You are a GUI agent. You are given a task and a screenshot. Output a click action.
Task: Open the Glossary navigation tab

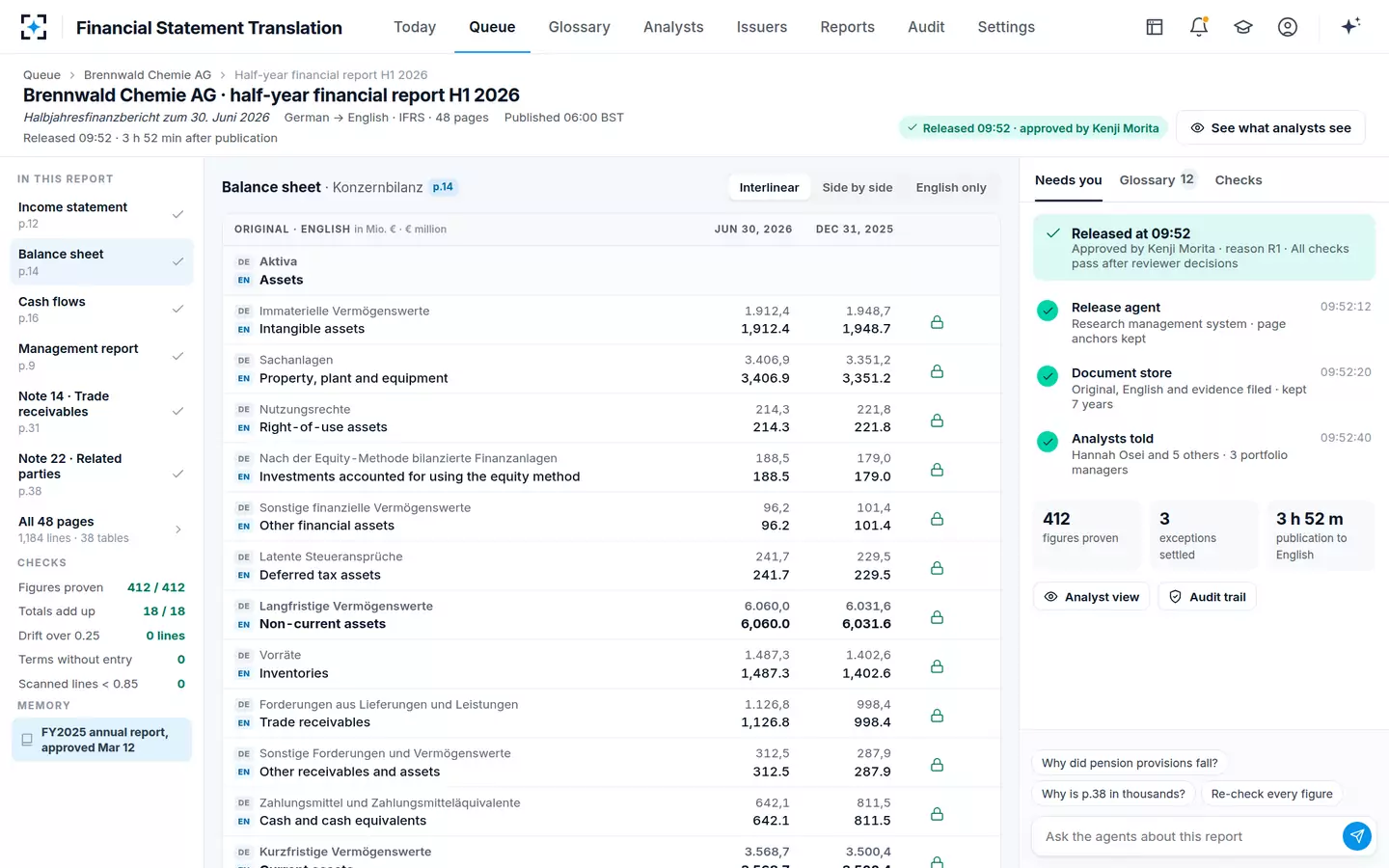click(579, 27)
